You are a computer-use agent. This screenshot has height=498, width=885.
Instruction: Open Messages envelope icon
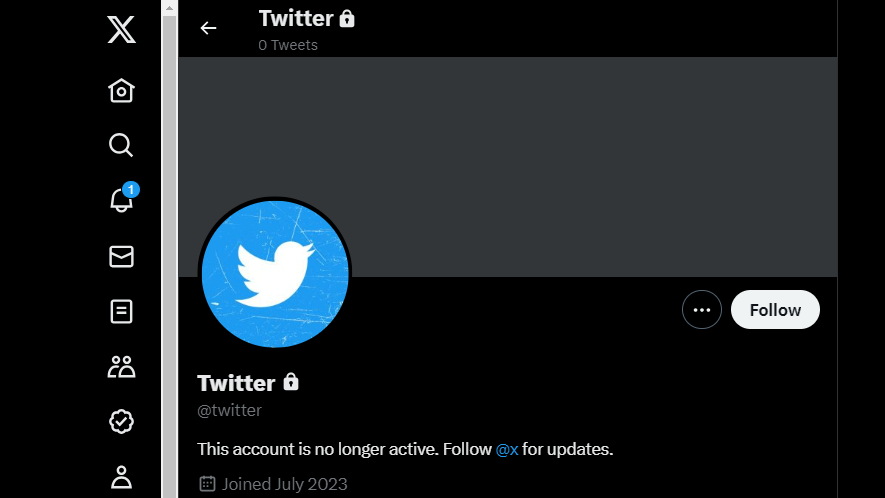pyautogui.click(x=121, y=256)
